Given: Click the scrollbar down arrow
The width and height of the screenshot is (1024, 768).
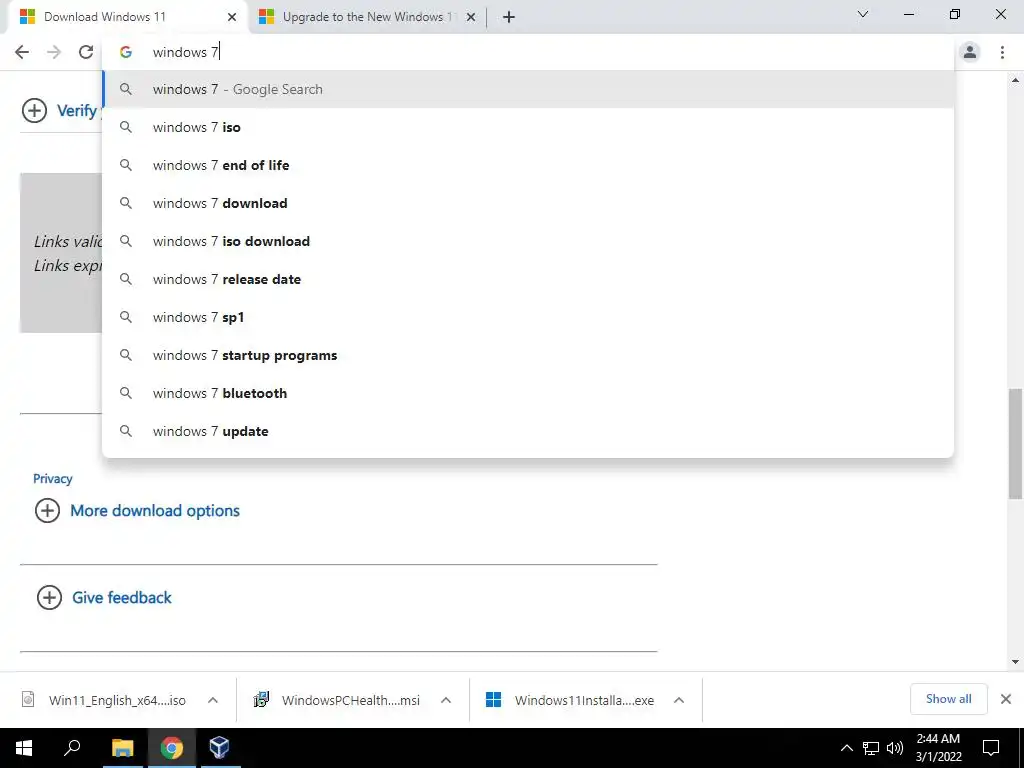Looking at the screenshot, I should [1015, 662].
